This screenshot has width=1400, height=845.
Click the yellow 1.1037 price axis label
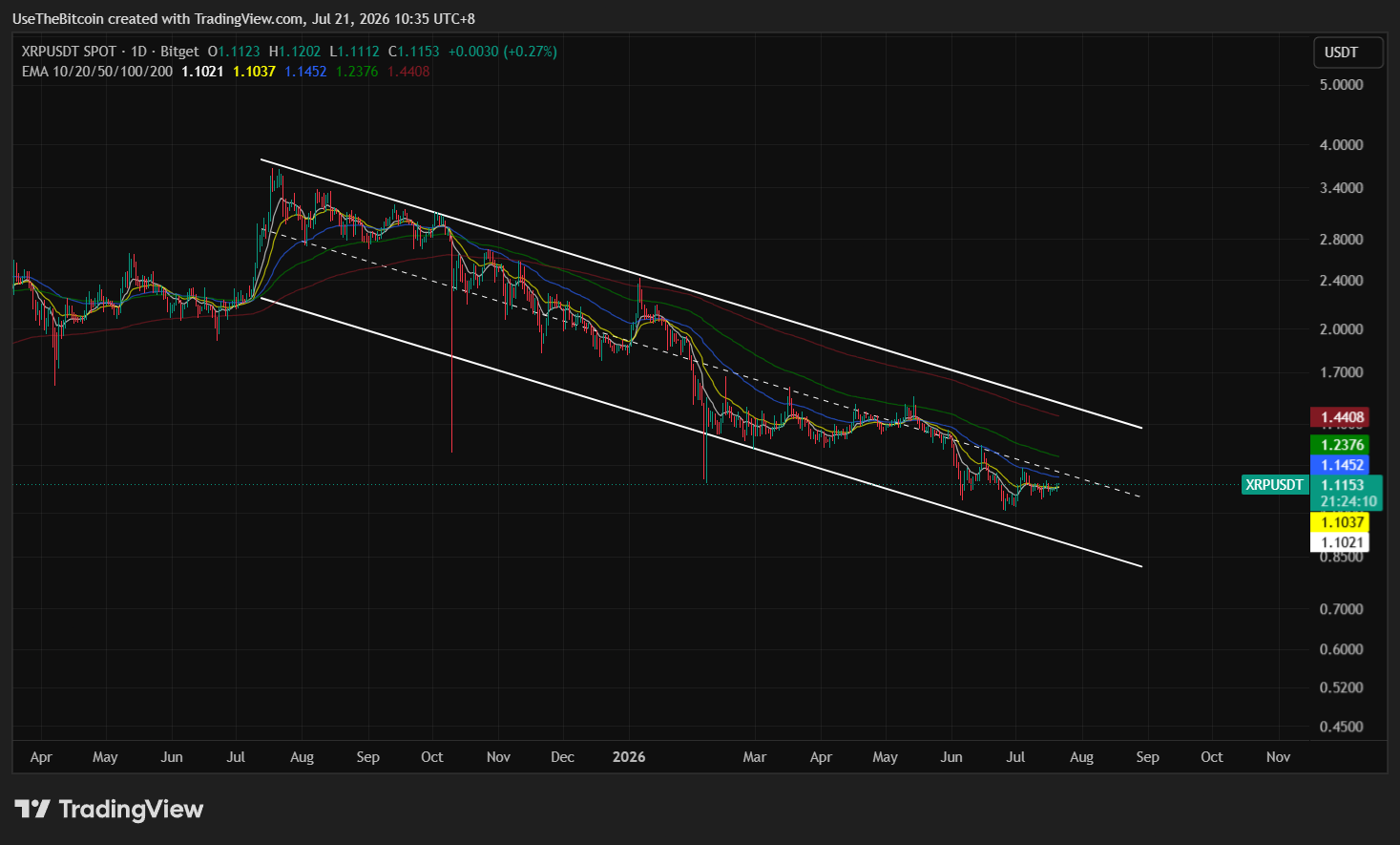point(1343,522)
